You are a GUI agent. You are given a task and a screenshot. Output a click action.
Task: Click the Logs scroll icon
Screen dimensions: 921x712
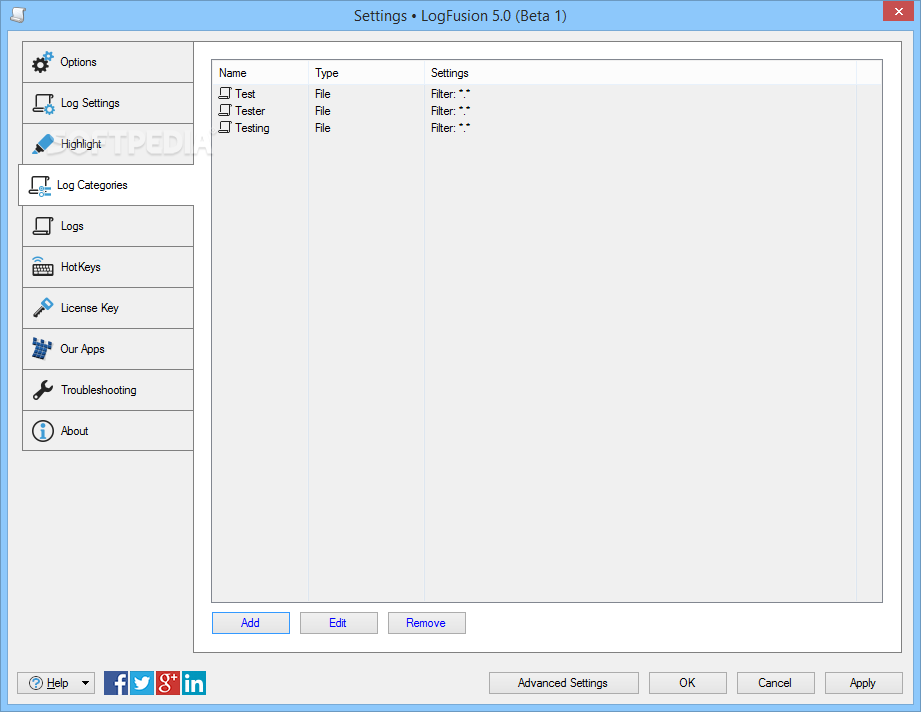pyautogui.click(x=42, y=226)
